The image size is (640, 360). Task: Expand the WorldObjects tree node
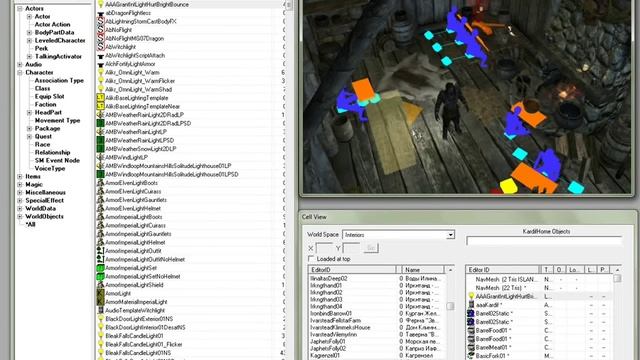20,216
